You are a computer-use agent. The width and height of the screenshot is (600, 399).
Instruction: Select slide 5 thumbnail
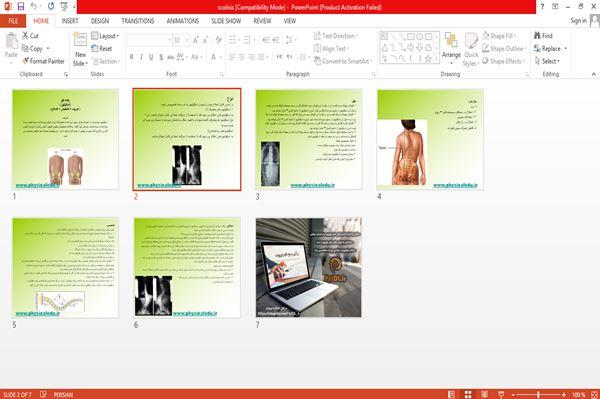tap(65, 268)
